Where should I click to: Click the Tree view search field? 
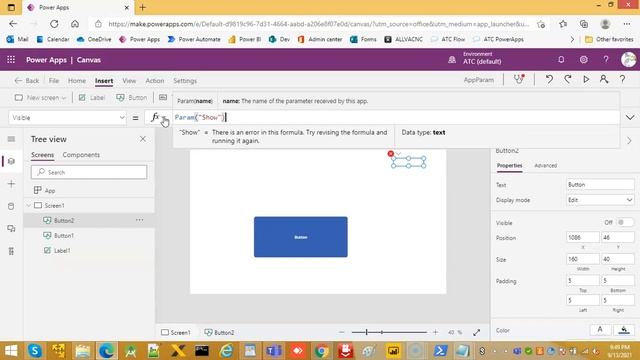89,172
